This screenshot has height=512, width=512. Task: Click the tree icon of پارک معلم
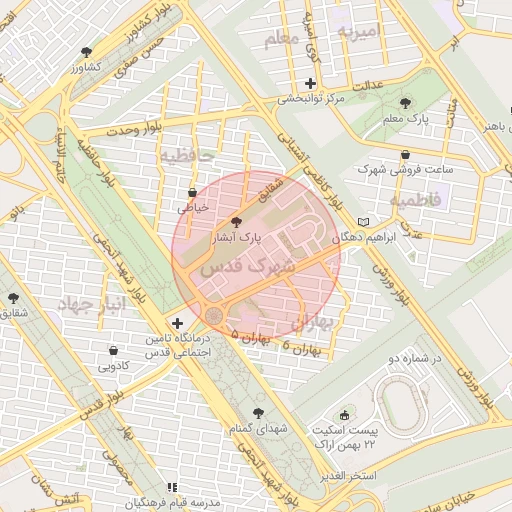405,104
